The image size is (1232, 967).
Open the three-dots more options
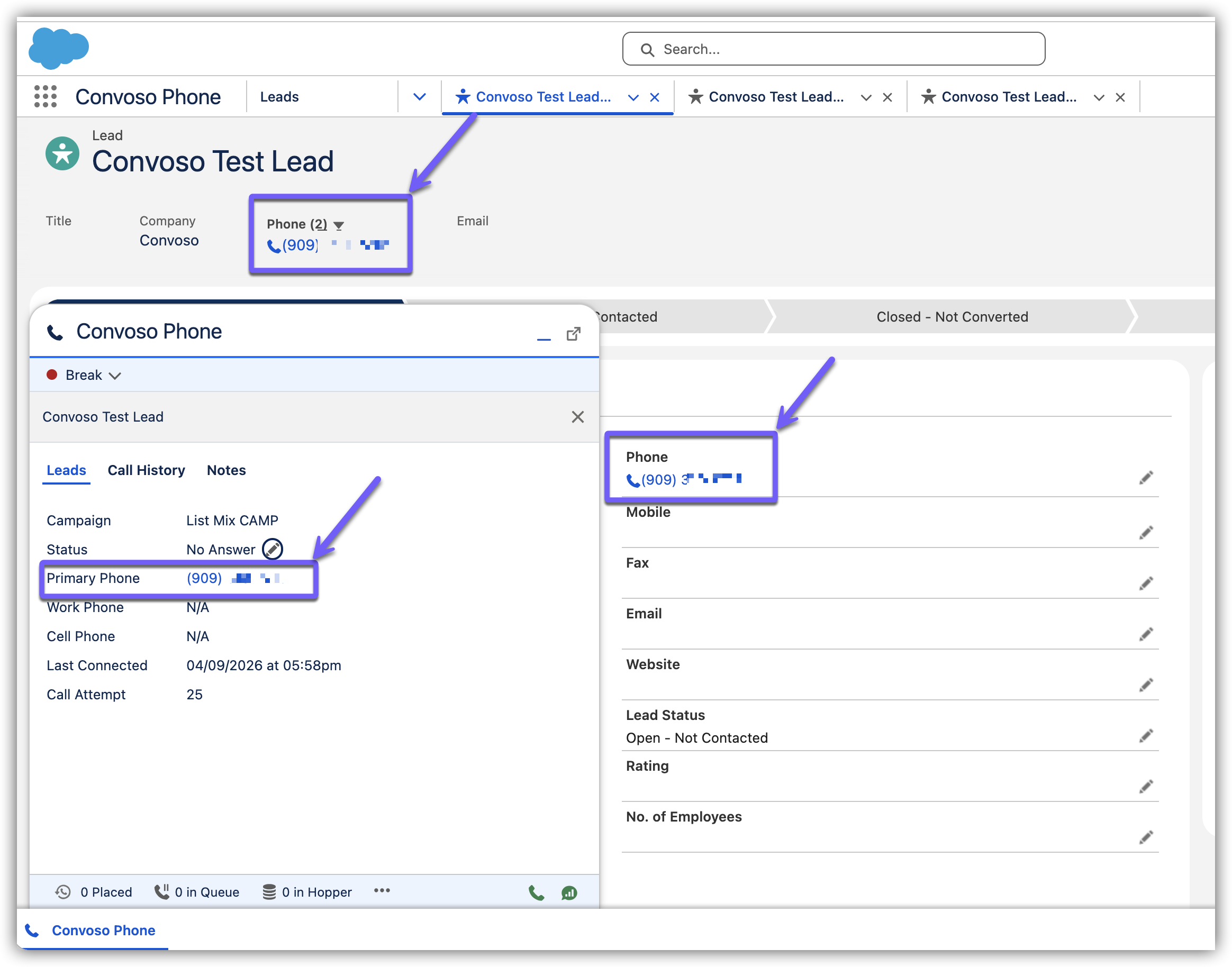(x=382, y=891)
